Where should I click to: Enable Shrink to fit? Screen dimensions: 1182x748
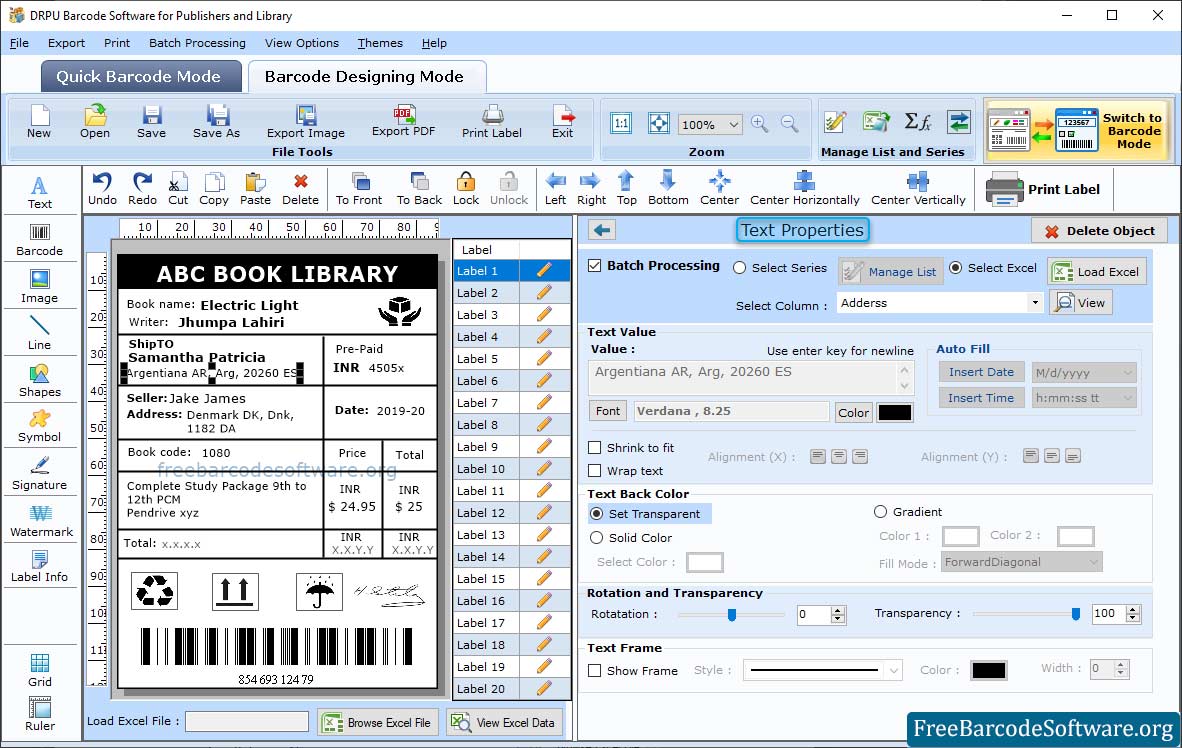click(595, 448)
